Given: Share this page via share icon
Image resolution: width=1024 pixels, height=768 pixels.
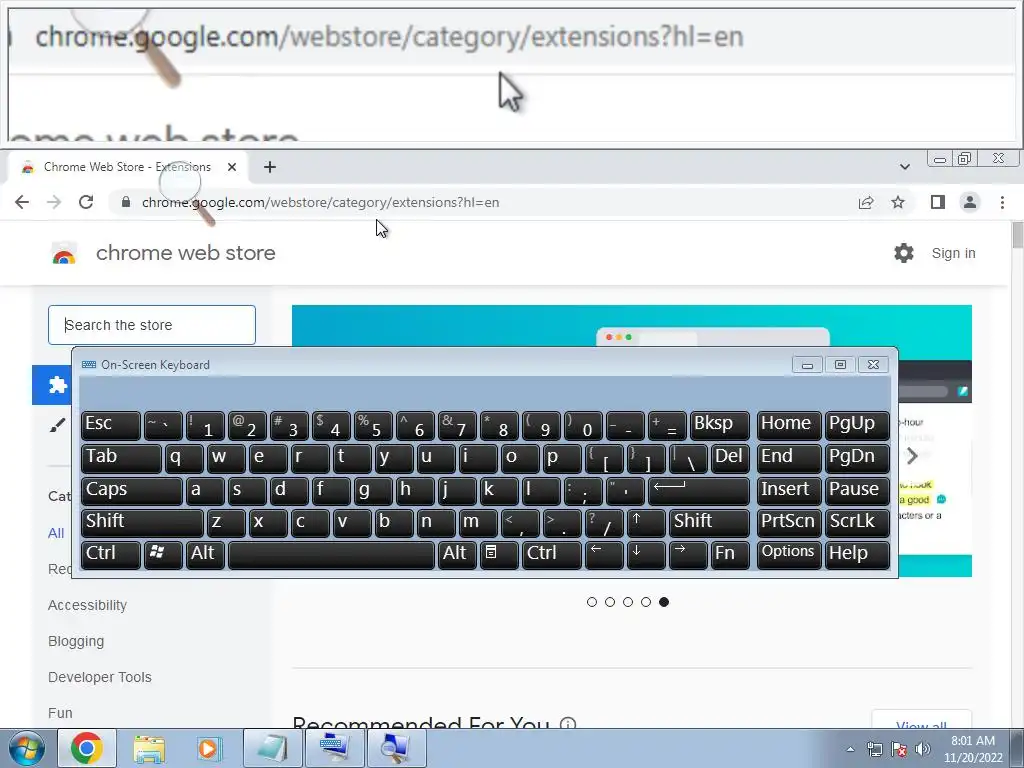Looking at the screenshot, I should (866, 202).
